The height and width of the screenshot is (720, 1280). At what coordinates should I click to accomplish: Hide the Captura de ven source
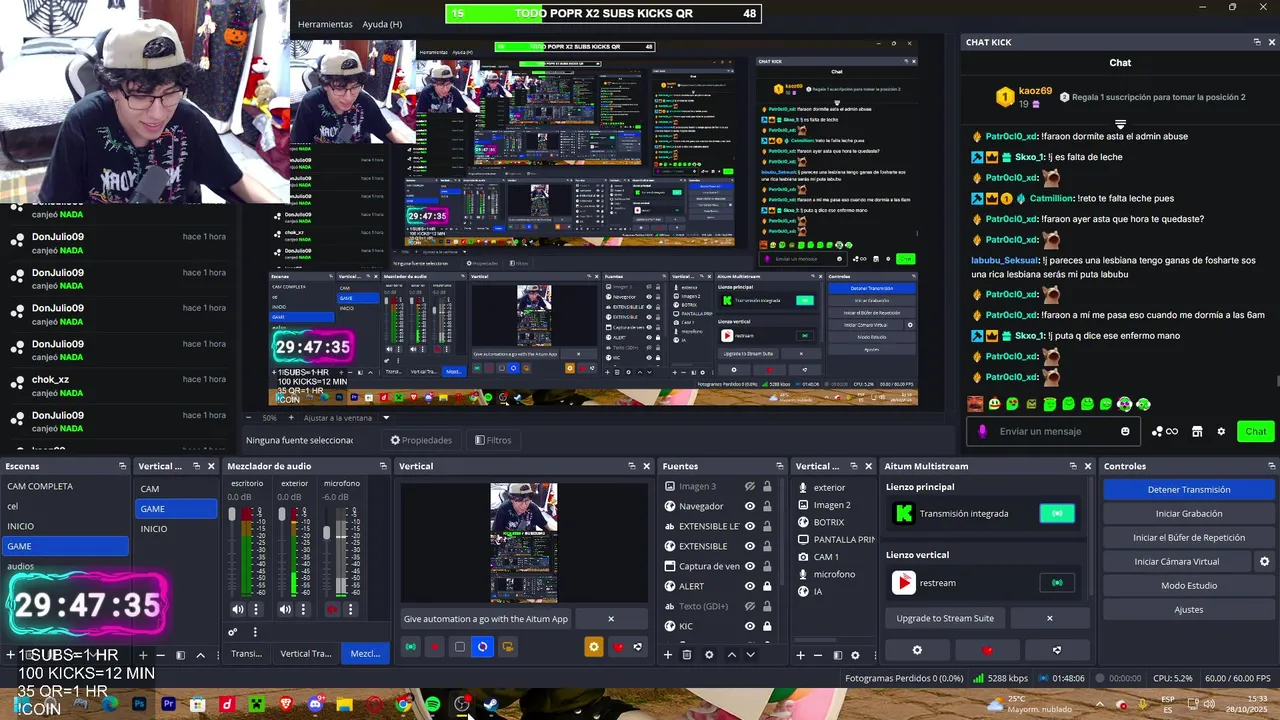click(x=749, y=566)
